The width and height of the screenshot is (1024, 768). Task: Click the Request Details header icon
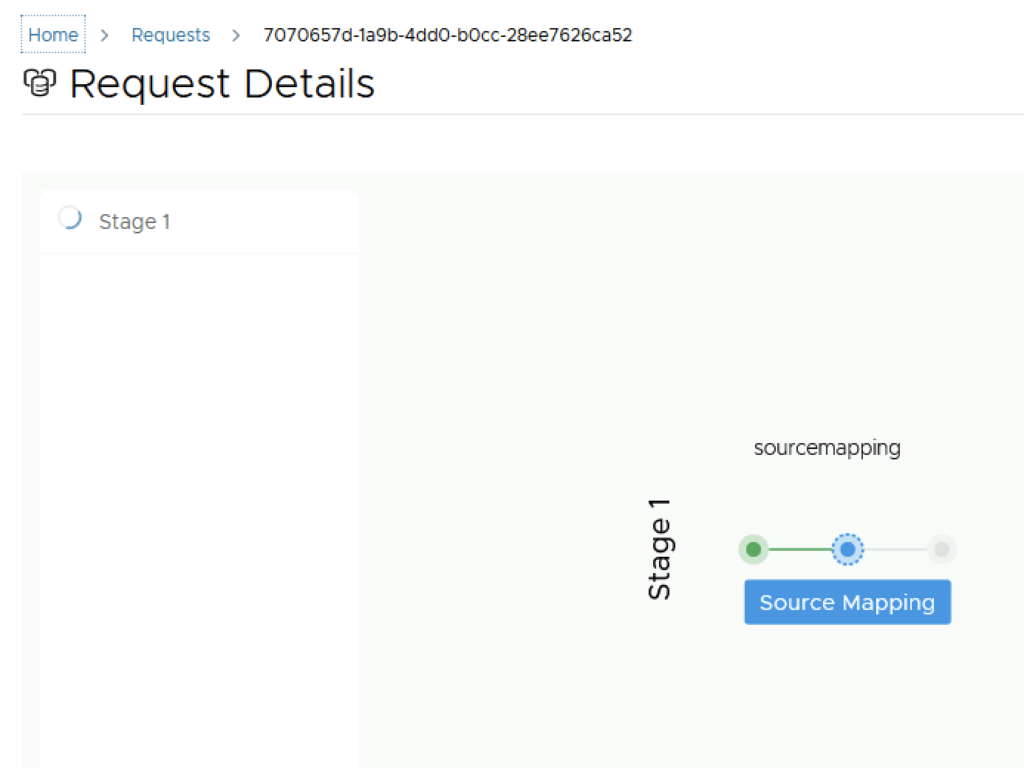coord(39,84)
